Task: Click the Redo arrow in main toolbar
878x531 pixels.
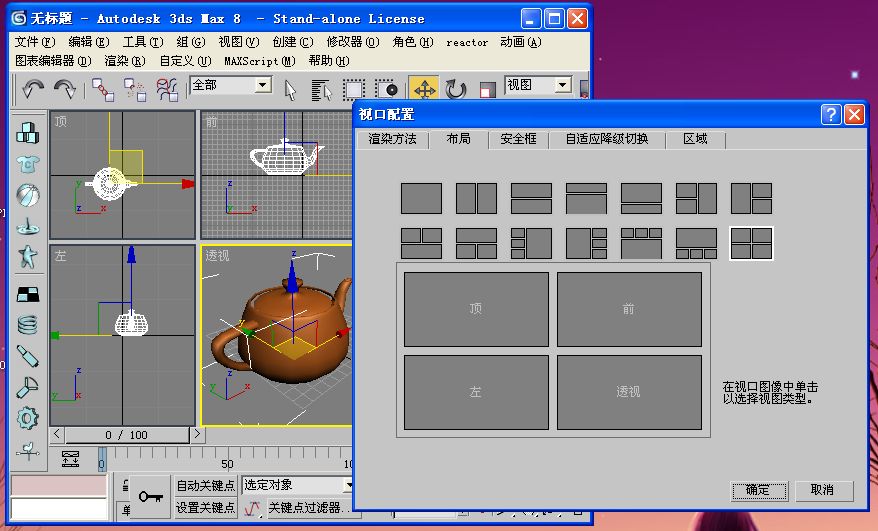Action: [65, 90]
